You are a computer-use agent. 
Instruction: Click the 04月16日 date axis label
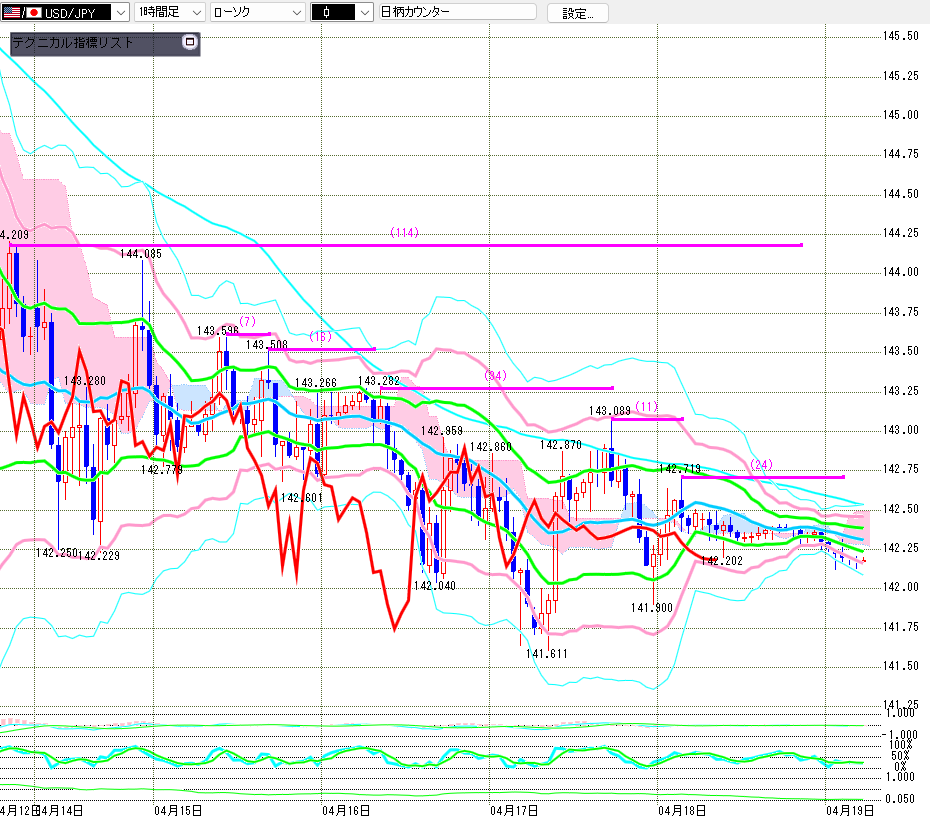(346, 811)
